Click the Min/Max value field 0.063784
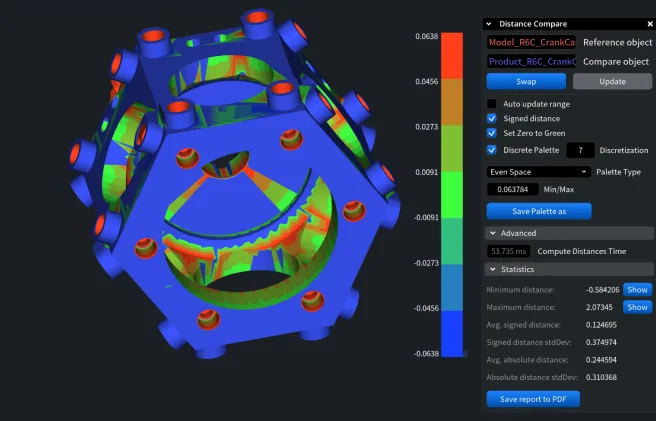This screenshot has height=421, width=656. tap(513, 190)
